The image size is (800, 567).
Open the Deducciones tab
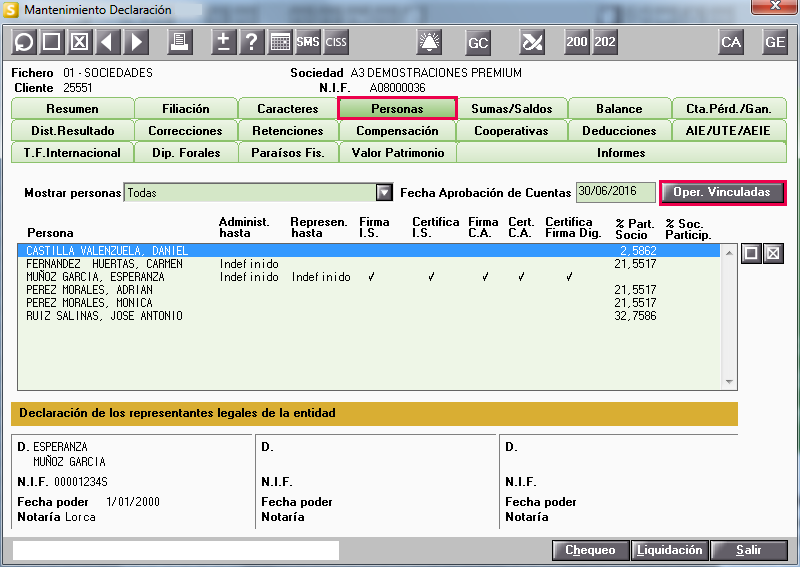[x=618, y=131]
